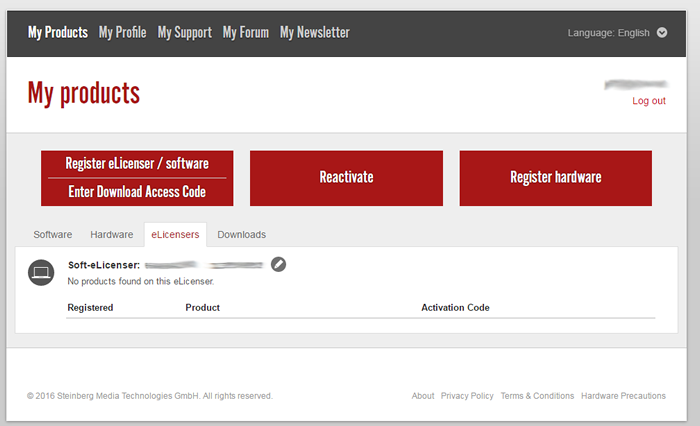Open the Privacy Policy link

pyautogui.click(x=467, y=396)
